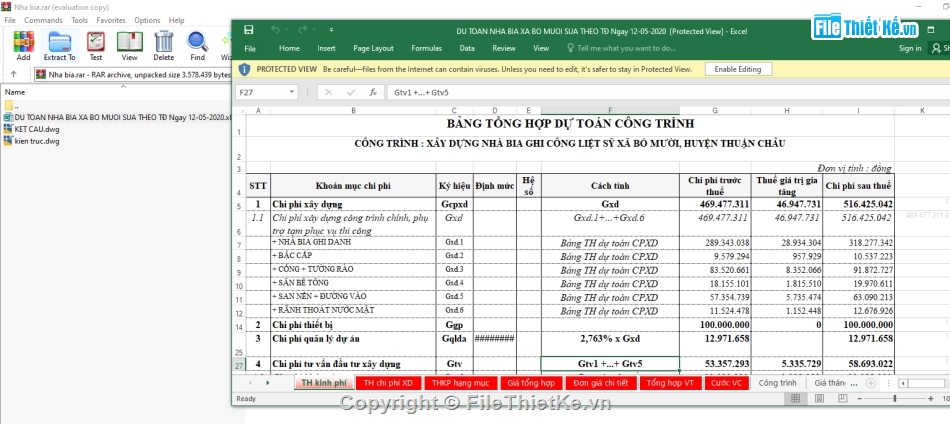Switch to TH kinh phí sheet tab
Viewport: 950px width, 424px height.
point(324,383)
